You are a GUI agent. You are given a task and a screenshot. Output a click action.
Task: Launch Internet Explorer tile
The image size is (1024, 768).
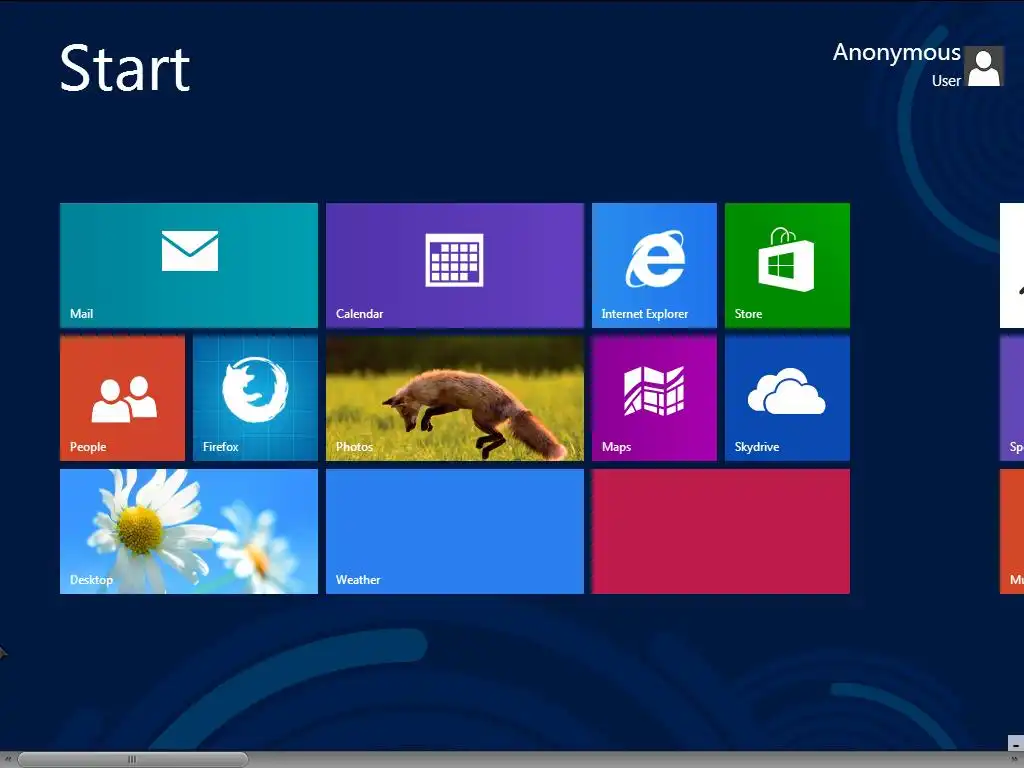coord(654,265)
